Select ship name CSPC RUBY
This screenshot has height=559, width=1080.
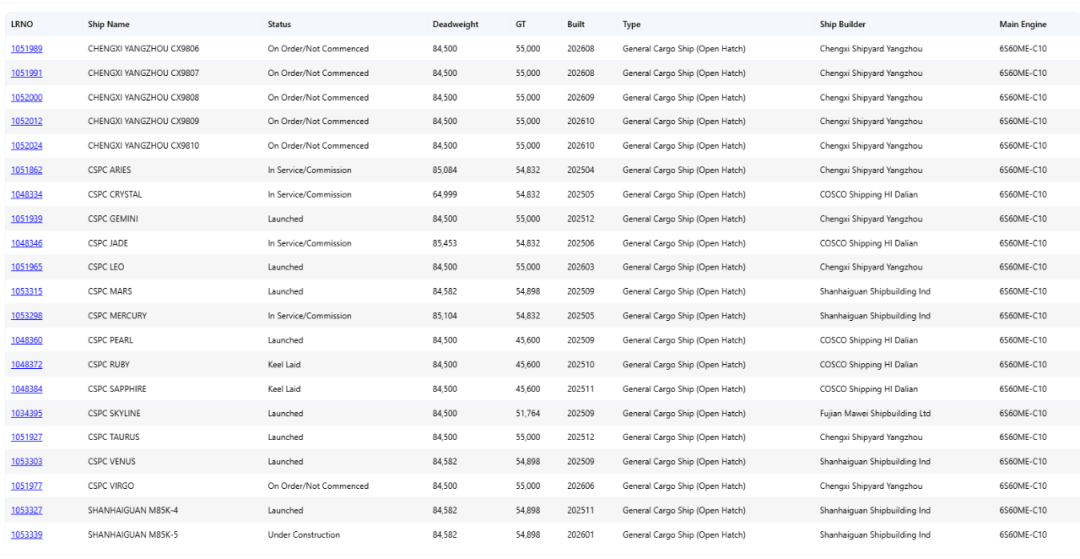[x=109, y=365]
